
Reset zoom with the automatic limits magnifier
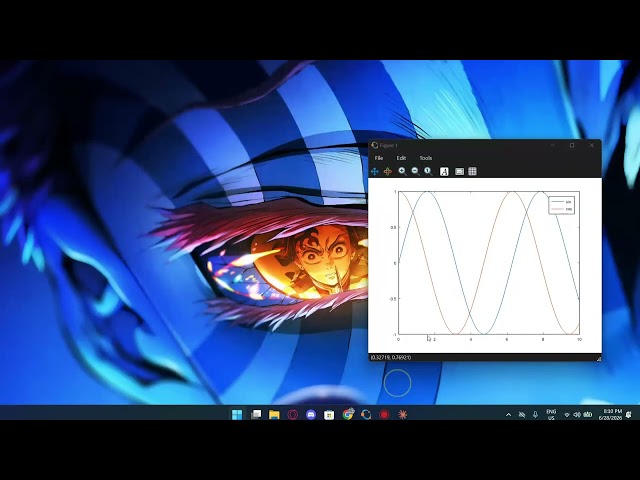(428, 171)
